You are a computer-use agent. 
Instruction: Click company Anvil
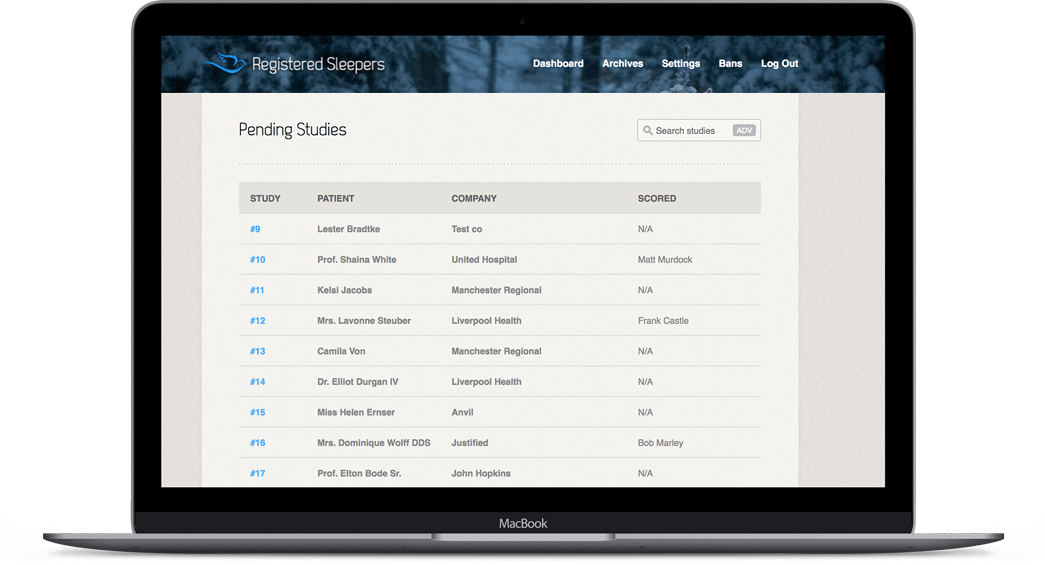click(463, 412)
